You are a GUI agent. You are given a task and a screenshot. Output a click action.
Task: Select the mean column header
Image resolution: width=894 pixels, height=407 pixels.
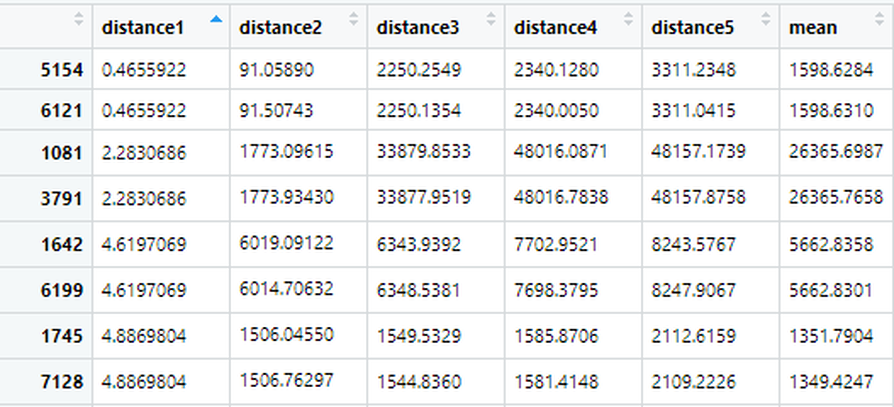click(x=813, y=27)
